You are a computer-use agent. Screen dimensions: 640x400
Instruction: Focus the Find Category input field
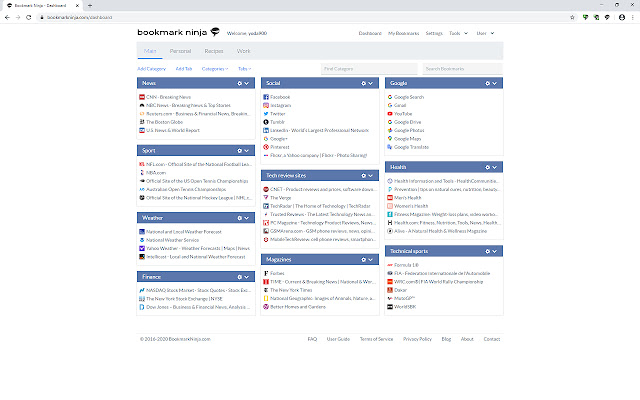pyautogui.click(x=369, y=69)
